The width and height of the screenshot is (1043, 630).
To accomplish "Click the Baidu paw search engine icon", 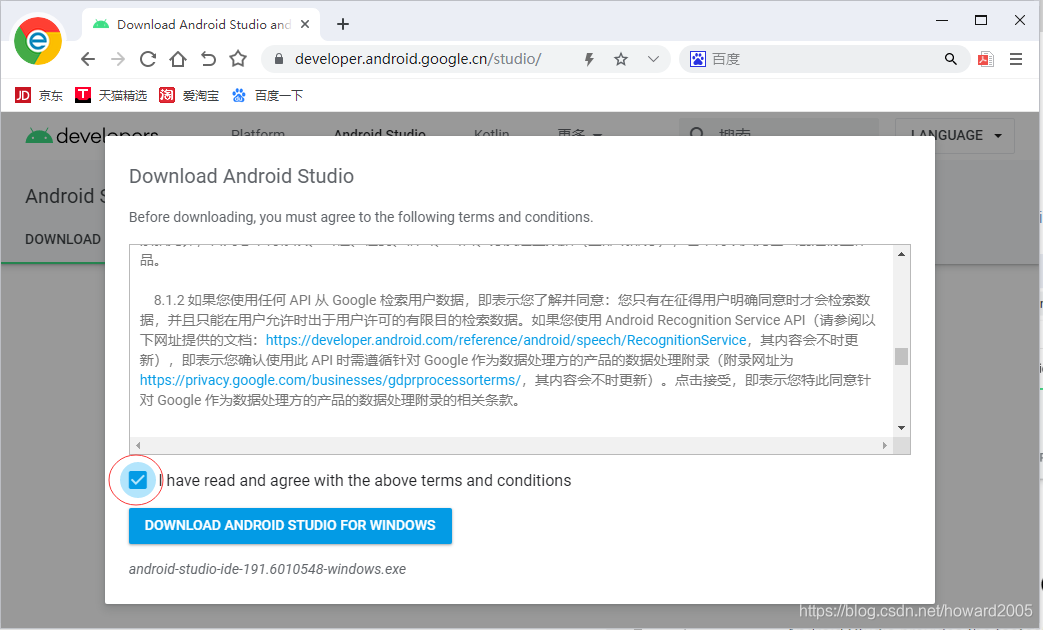I will (698, 59).
